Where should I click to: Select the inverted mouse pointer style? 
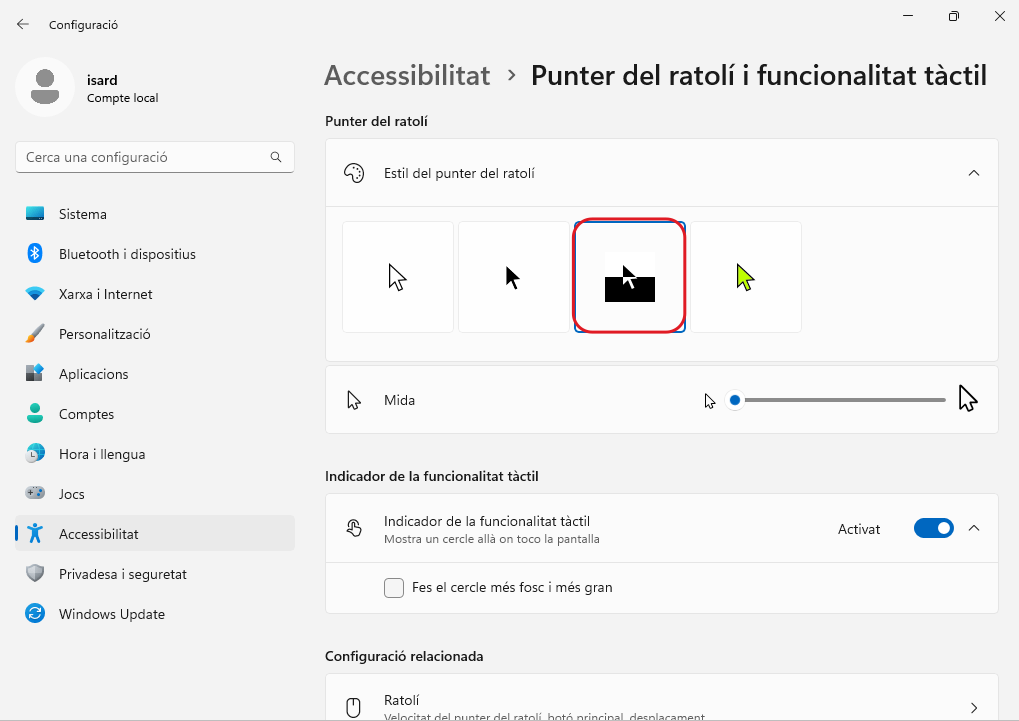(x=629, y=277)
